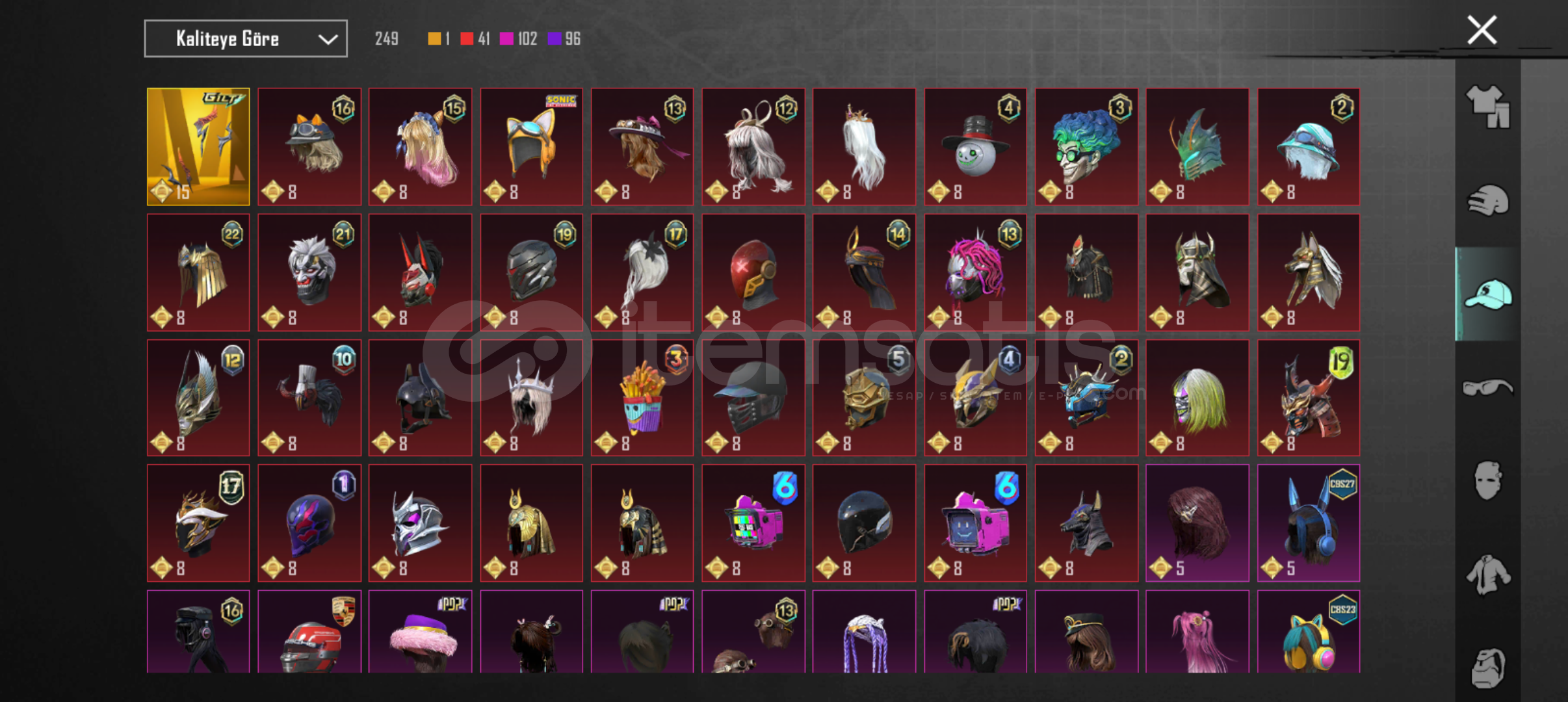The image size is (1568, 702).
Task: Expand the Kaliteye Göre sort dropdown
Action: pyautogui.click(x=246, y=39)
